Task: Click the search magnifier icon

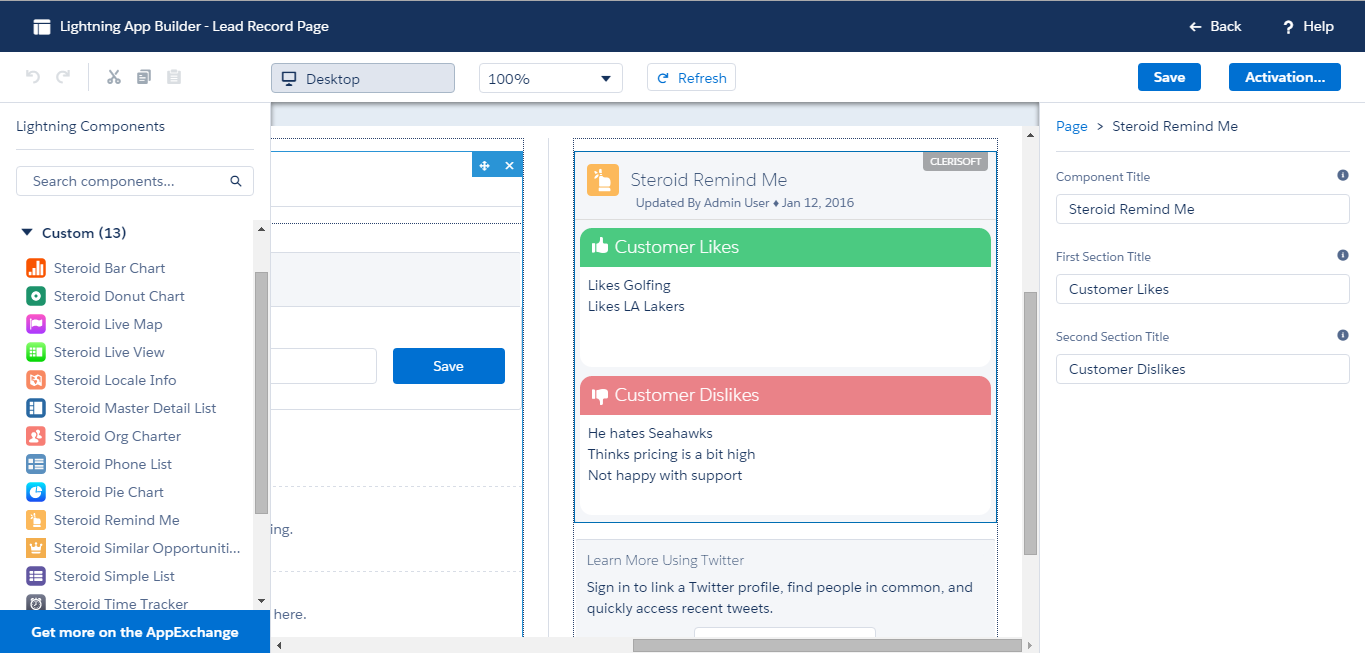Action: (x=236, y=181)
